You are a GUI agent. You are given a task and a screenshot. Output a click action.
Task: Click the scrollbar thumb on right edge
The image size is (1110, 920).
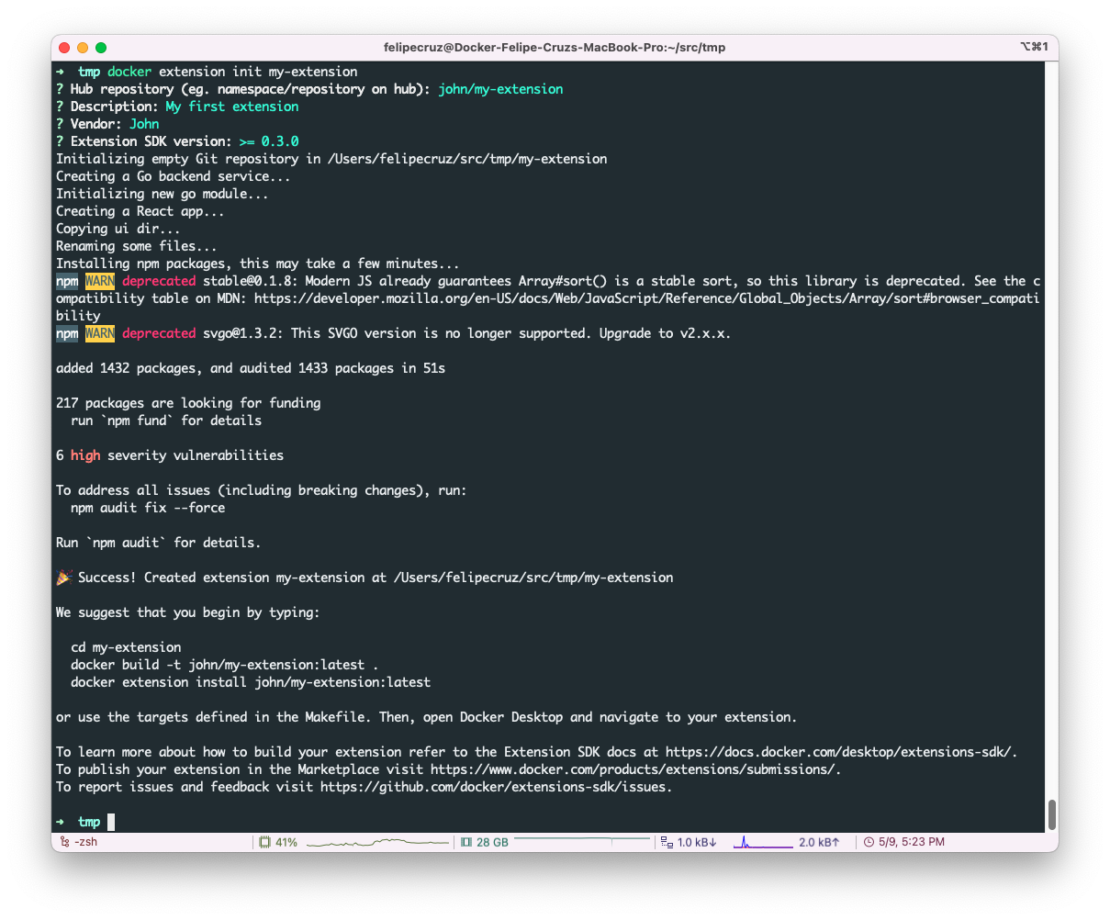click(x=1050, y=816)
